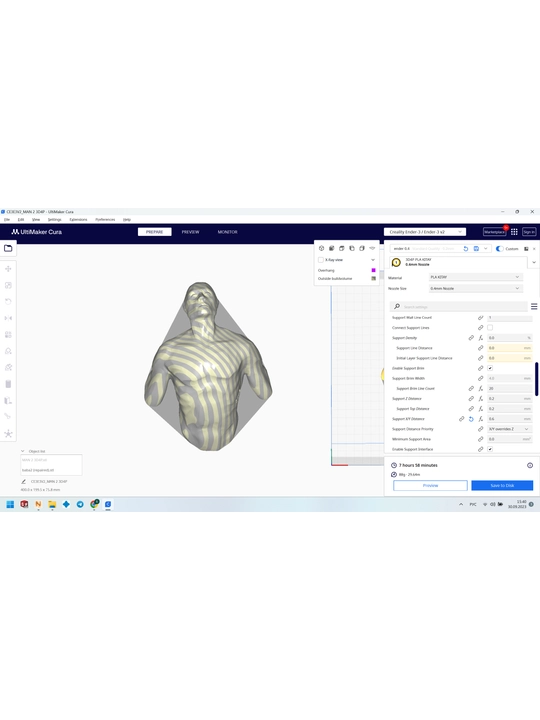This screenshot has width=540, height=720.
Task: Uncheck Enable Support Interface checkbox
Action: pos(490,449)
